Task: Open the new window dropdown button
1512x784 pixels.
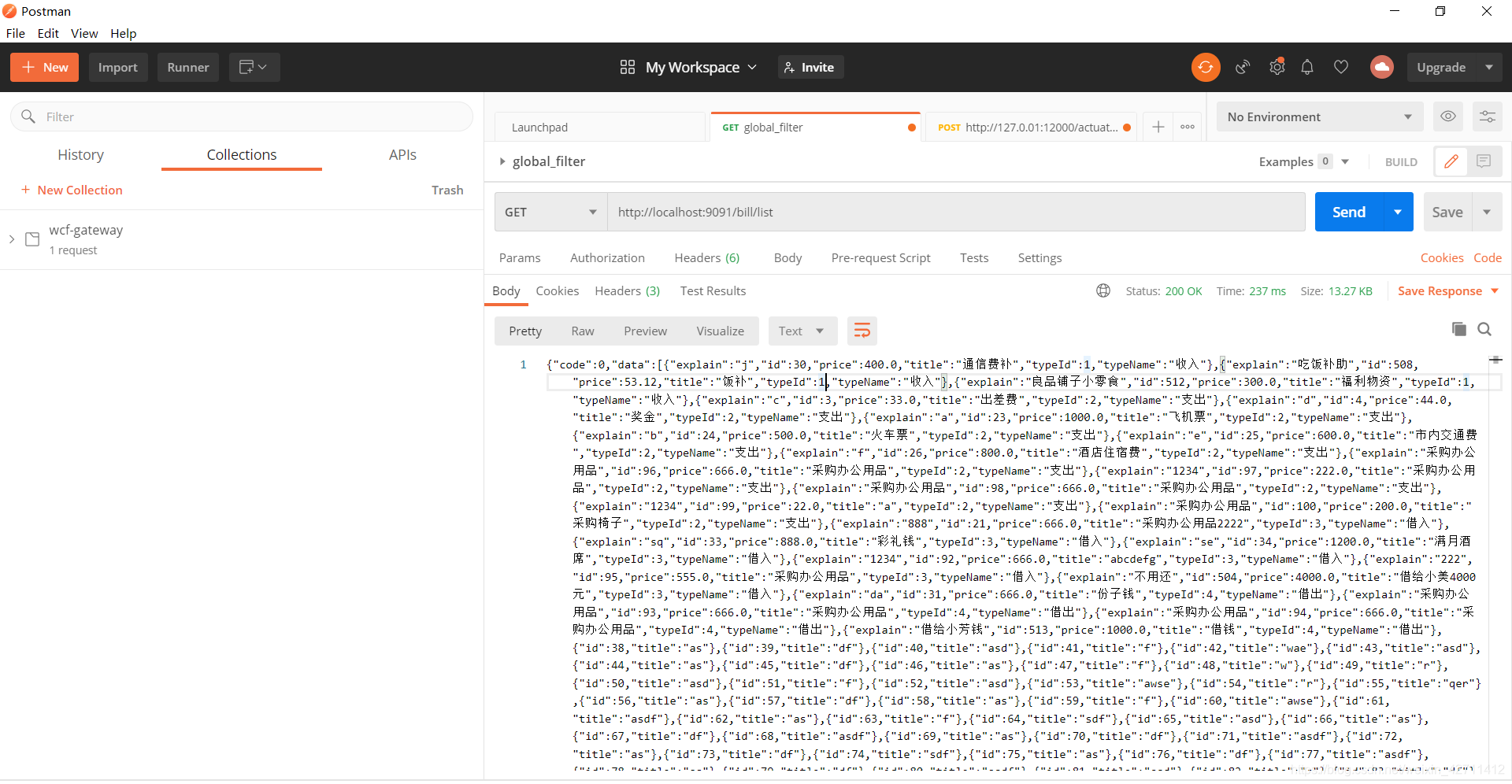Action: 254,68
